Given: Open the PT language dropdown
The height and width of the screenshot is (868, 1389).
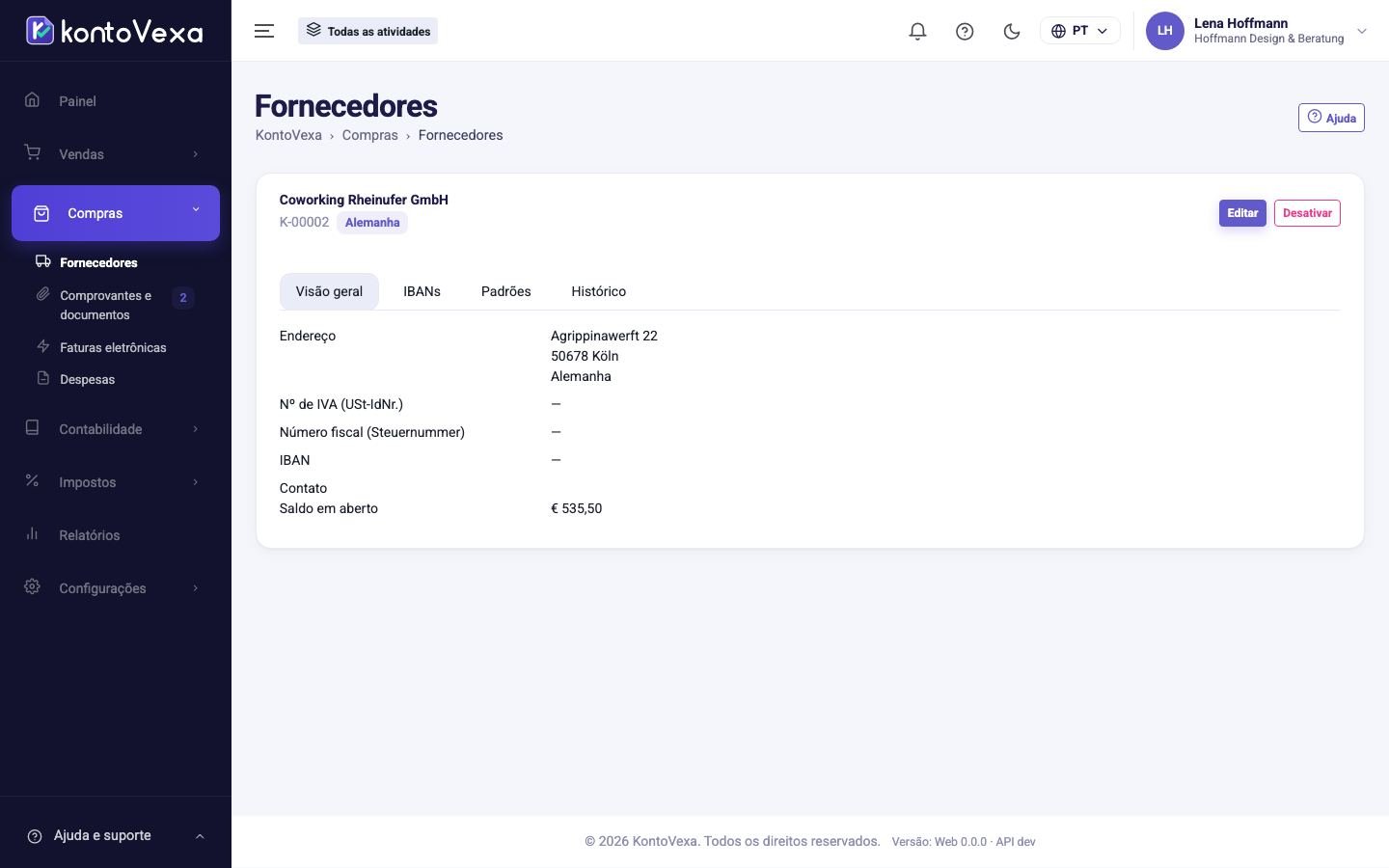Looking at the screenshot, I should coord(1079,31).
